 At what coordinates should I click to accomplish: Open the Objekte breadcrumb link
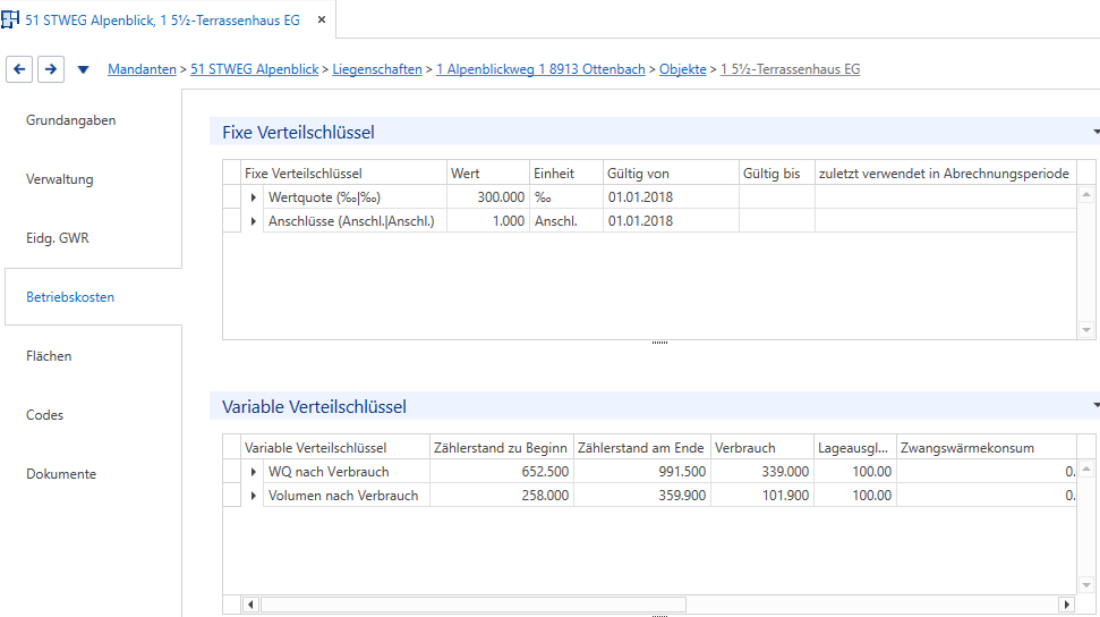(x=683, y=69)
